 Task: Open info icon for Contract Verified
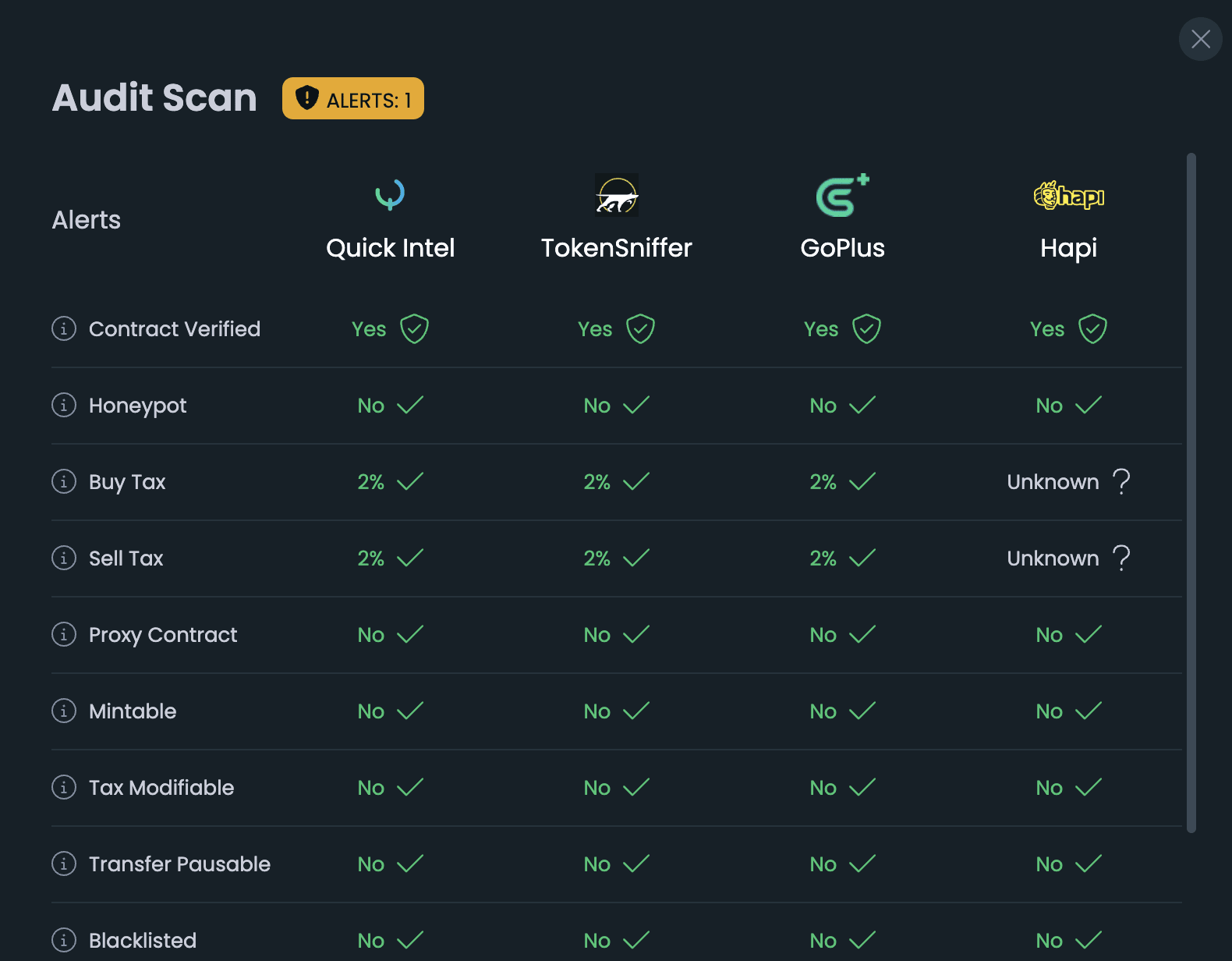64,328
